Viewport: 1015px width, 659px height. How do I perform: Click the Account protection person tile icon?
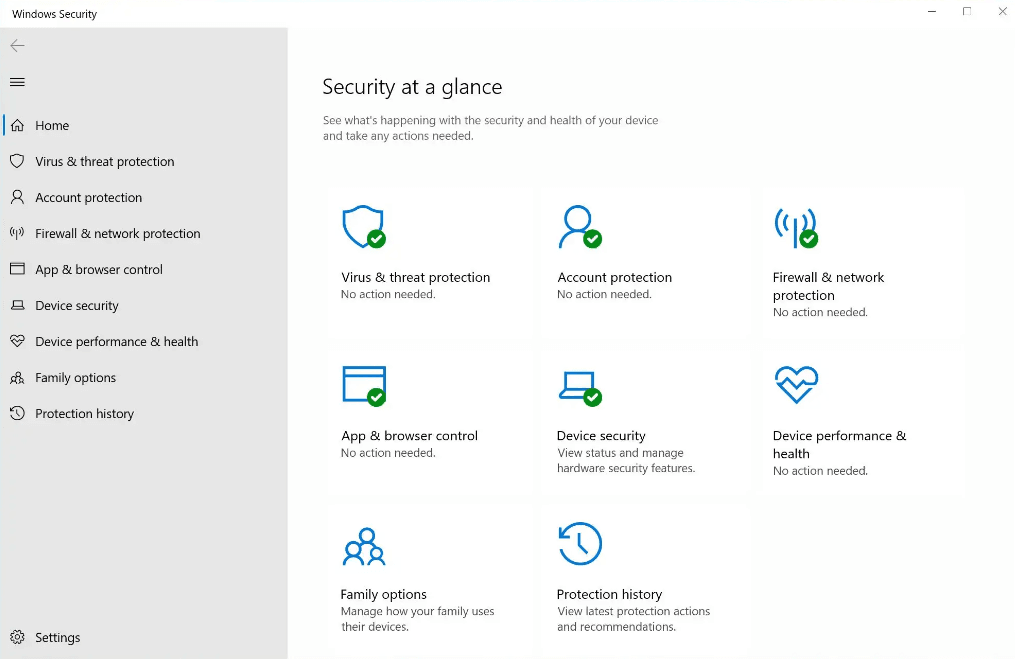tap(579, 227)
